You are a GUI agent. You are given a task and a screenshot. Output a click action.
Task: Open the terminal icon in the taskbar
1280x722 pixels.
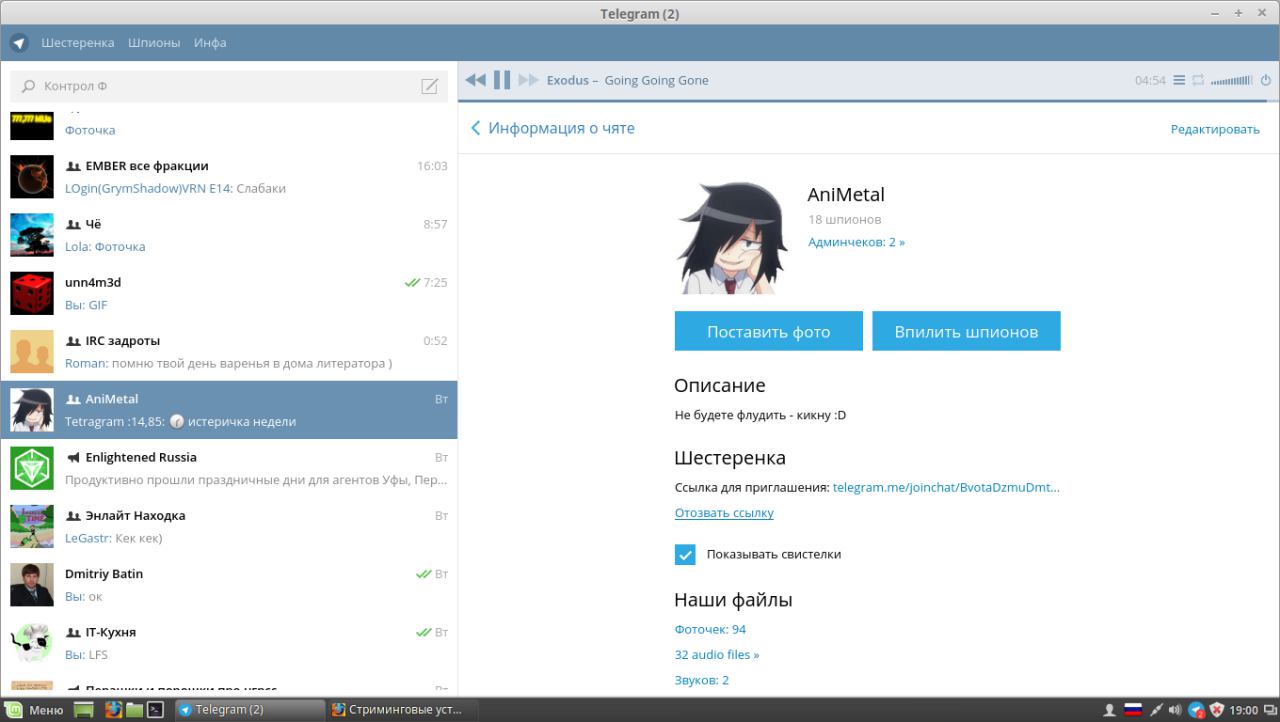pyautogui.click(x=156, y=710)
